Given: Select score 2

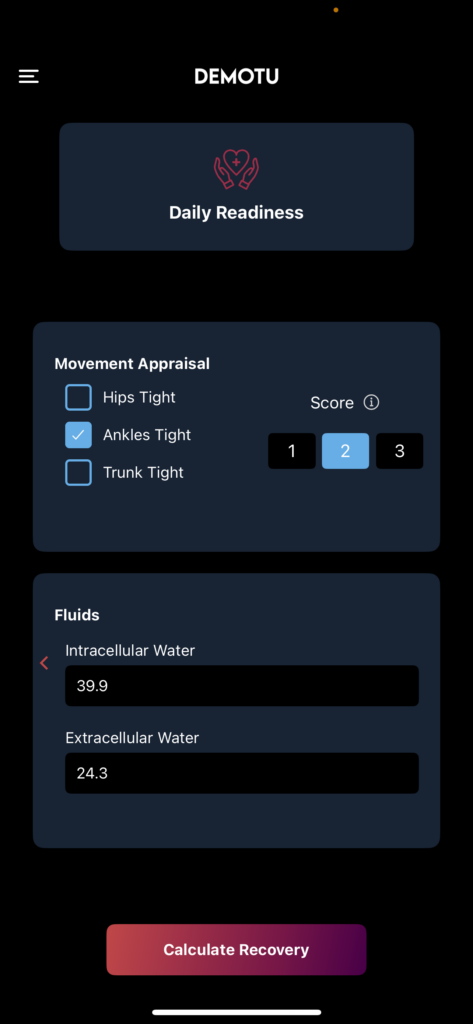Looking at the screenshot, I should 346,451.
